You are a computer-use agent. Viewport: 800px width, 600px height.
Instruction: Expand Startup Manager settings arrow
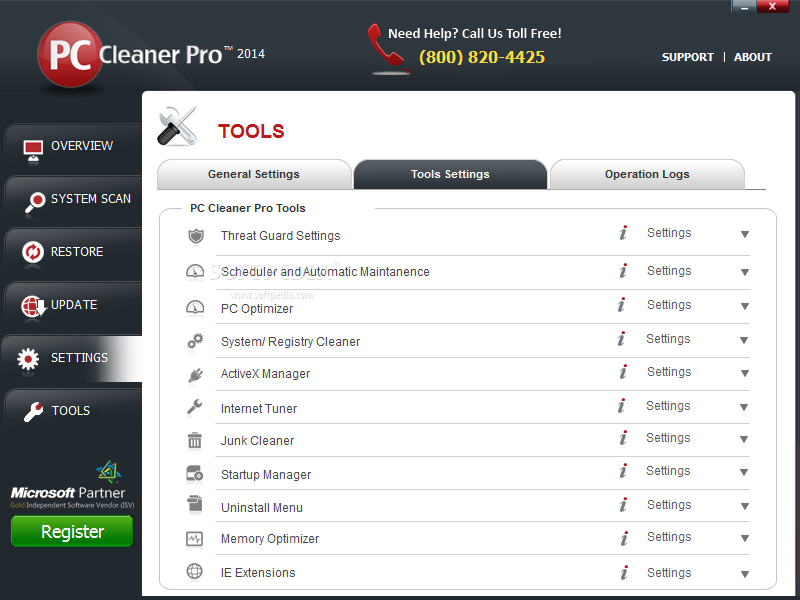pyautogui.click(x=744, y=472)
